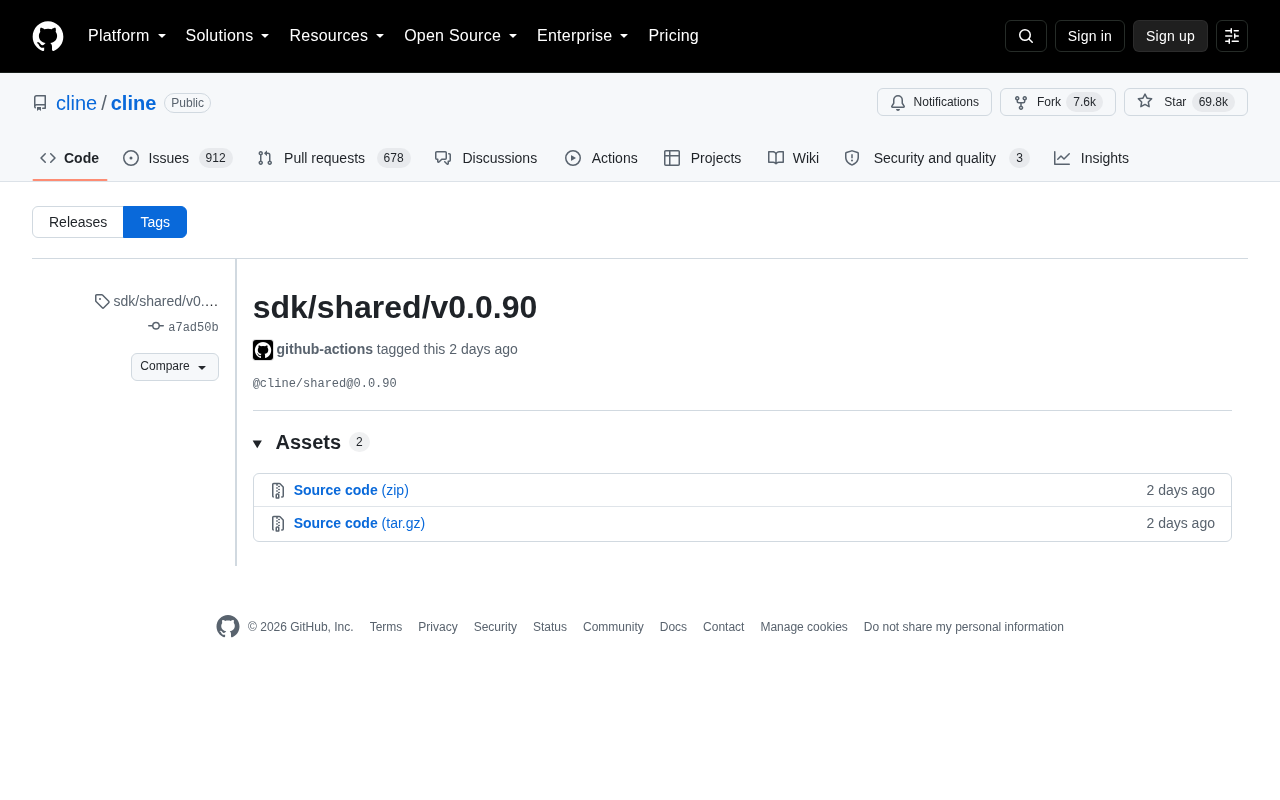Expand the Platform menu
Viewport: 1280px width, 800px height.
tap(127, 36)
